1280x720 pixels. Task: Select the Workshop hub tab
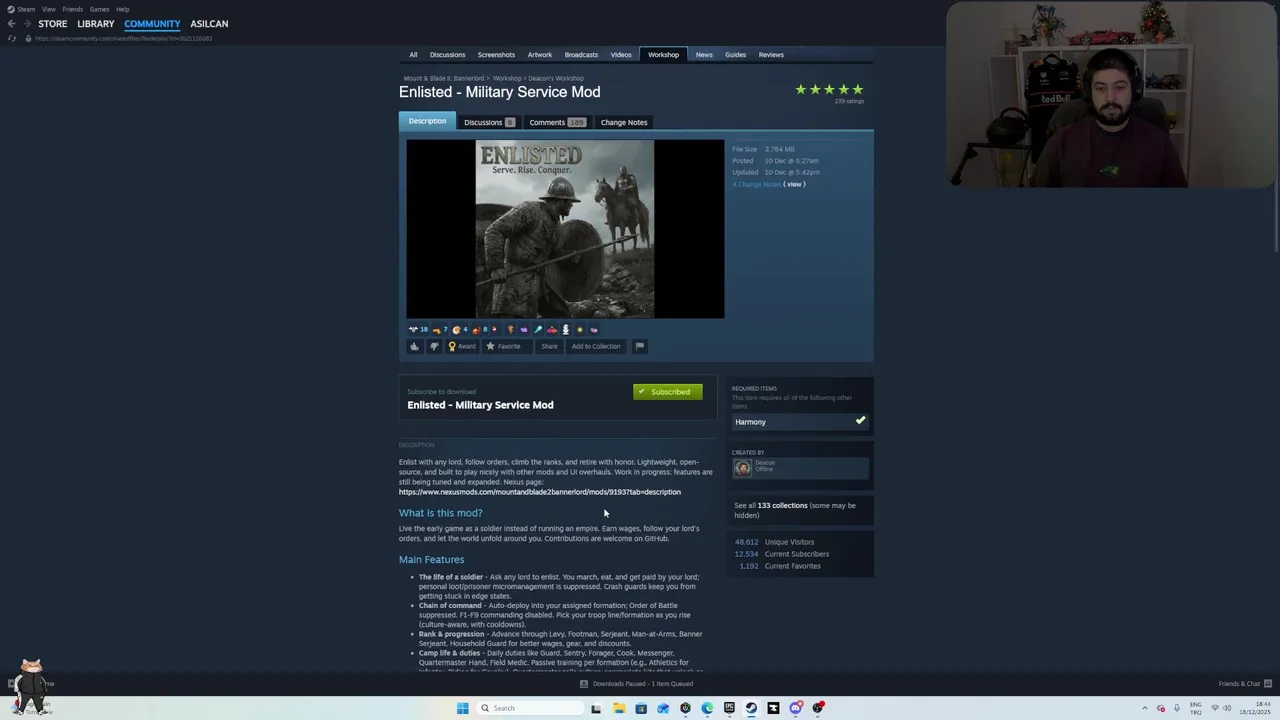coord(663,55)
